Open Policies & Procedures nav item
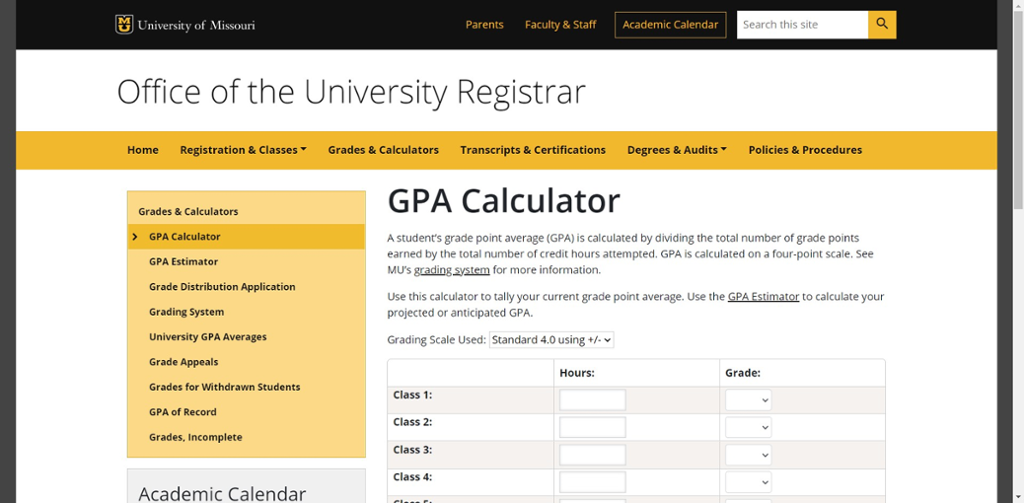This screenshot has width=1024, height=503. coord(805,150)
